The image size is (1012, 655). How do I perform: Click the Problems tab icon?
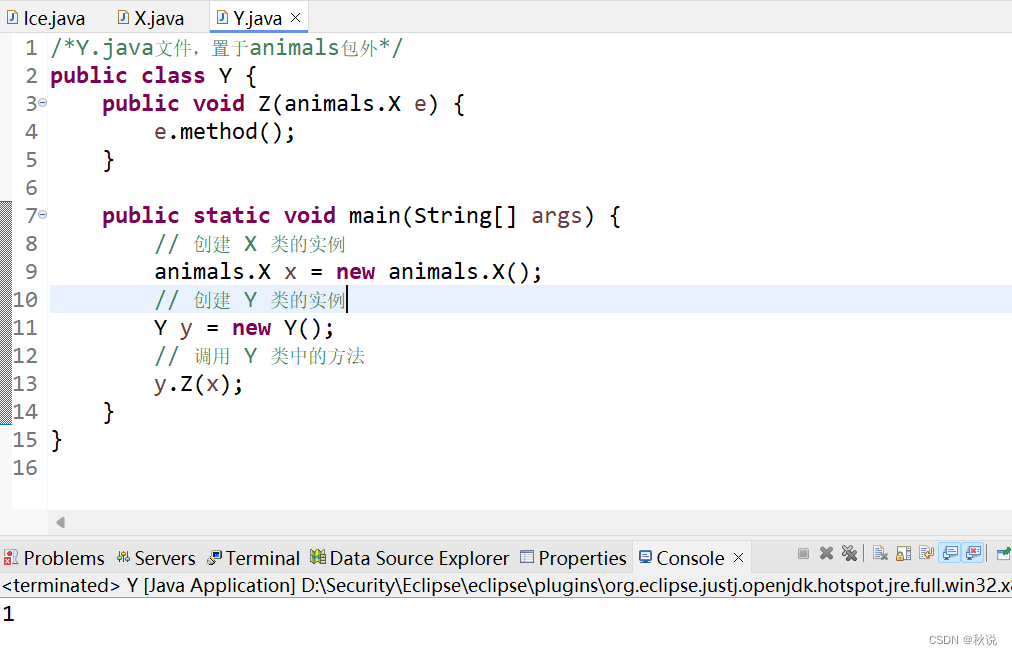[11, 557]
